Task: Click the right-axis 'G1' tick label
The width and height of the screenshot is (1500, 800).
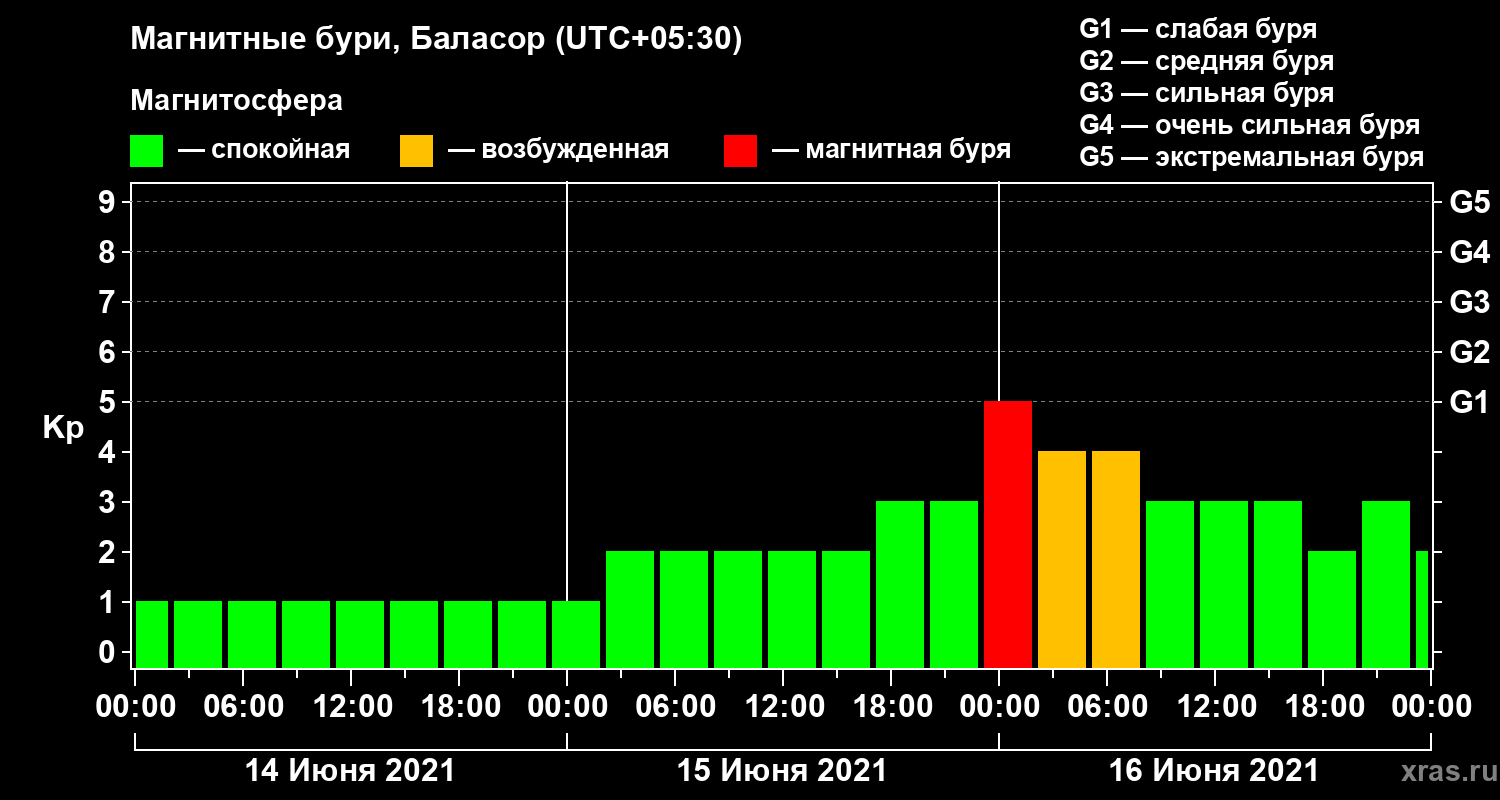Action: tap(1469, 402)
